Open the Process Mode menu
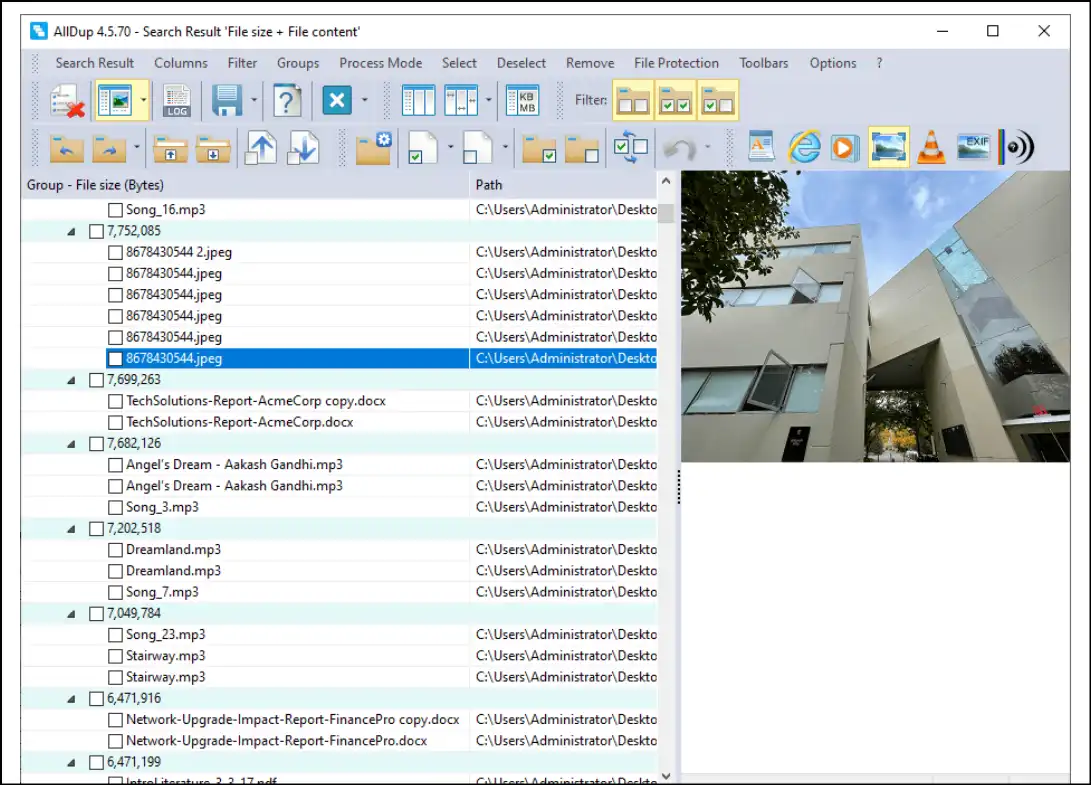The width and height of the screenshot is (1091, 785). point(380,63)
